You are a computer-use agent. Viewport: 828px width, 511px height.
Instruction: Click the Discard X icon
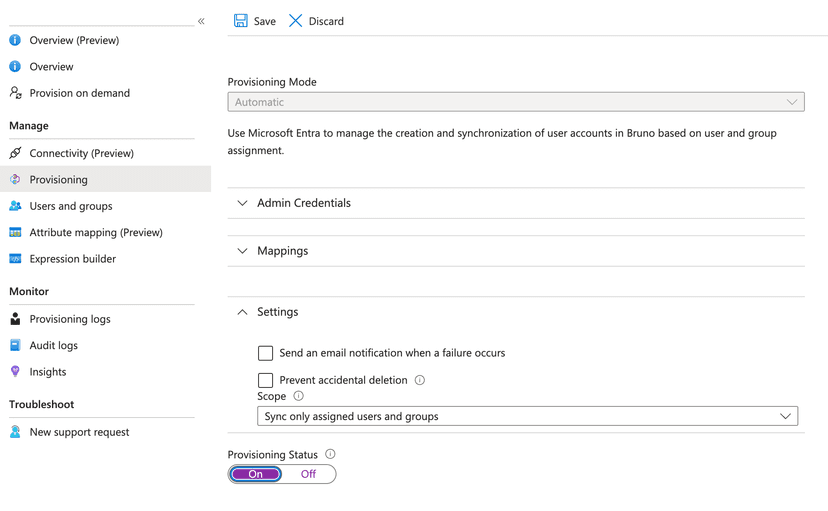[x=296, y=21]
